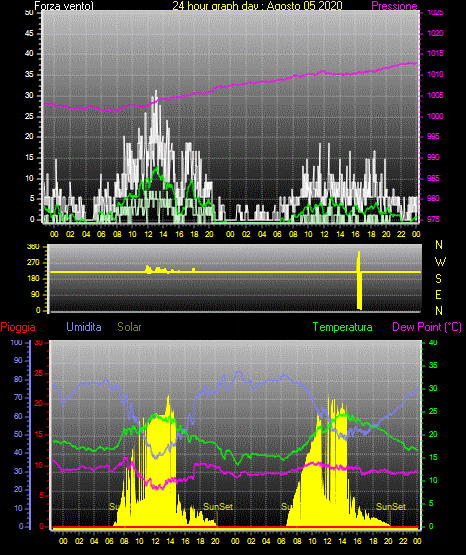
Task: Click the 'N' compass label beside 360
Action: [439, 245]
